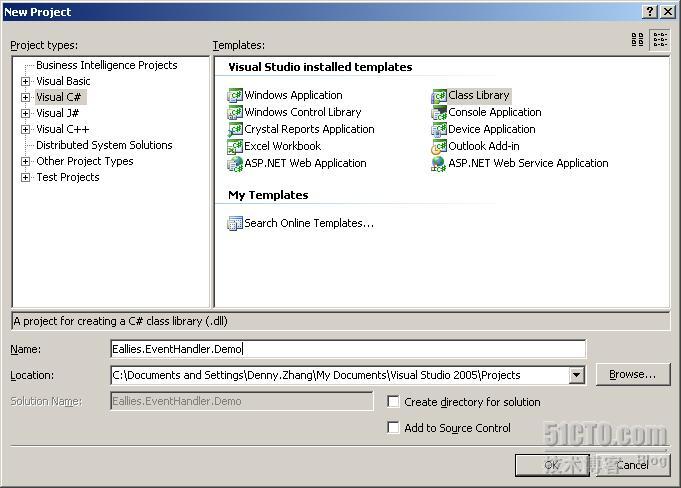Select Distributed System Solutions type
The width and height of the screenshot is (681, 488).
[104, 145]
